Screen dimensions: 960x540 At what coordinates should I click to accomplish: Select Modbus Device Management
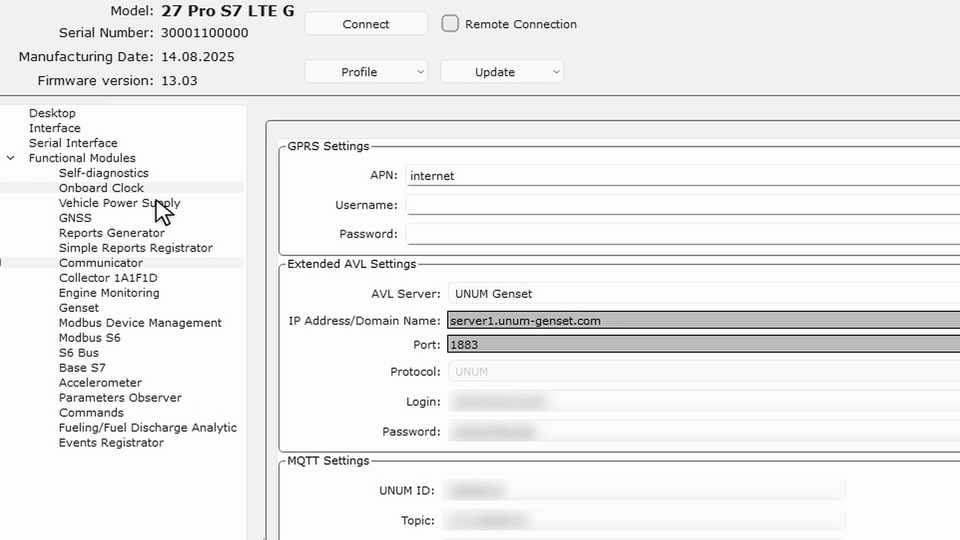pos(140,323)
